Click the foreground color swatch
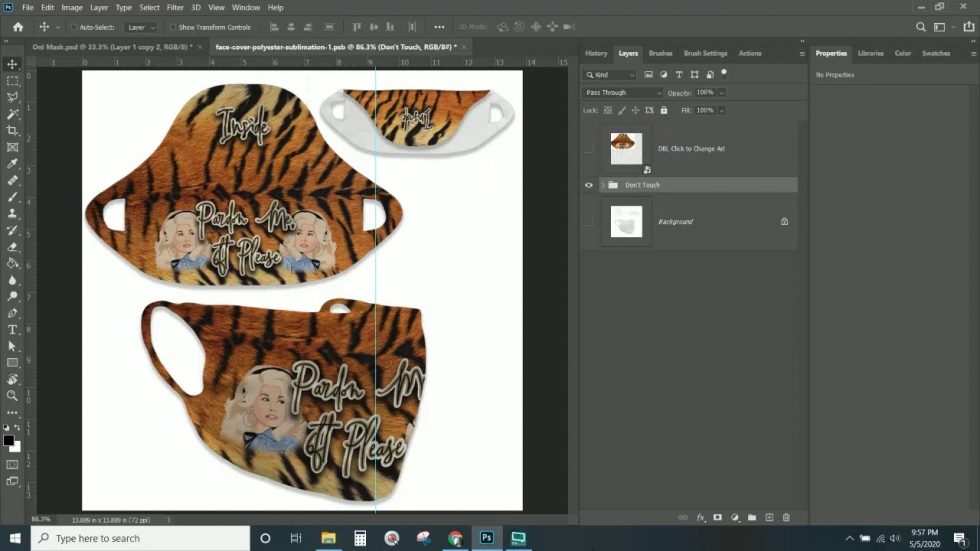Viewport: 980px width, 551px height. tap(9, 440)
